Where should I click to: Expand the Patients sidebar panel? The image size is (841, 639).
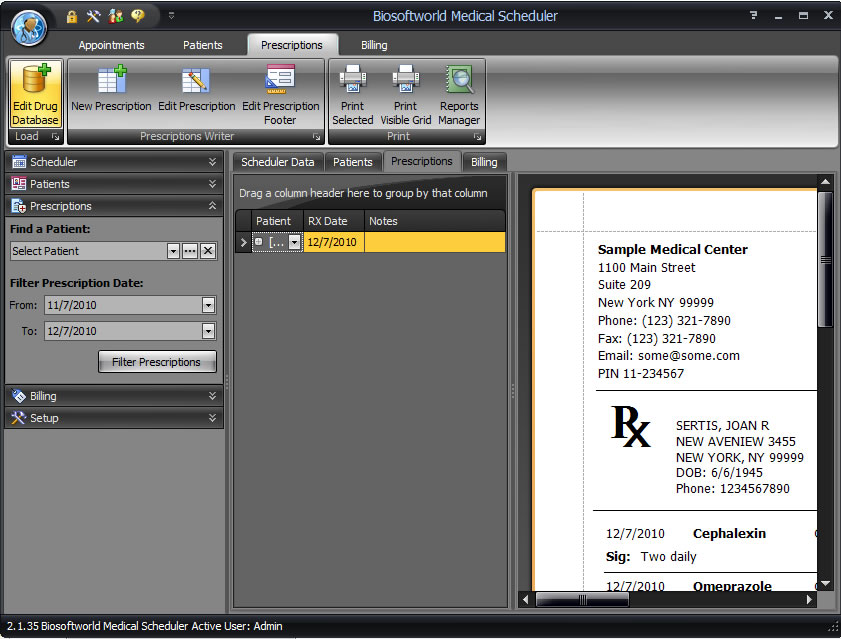(x=114, y=183)
